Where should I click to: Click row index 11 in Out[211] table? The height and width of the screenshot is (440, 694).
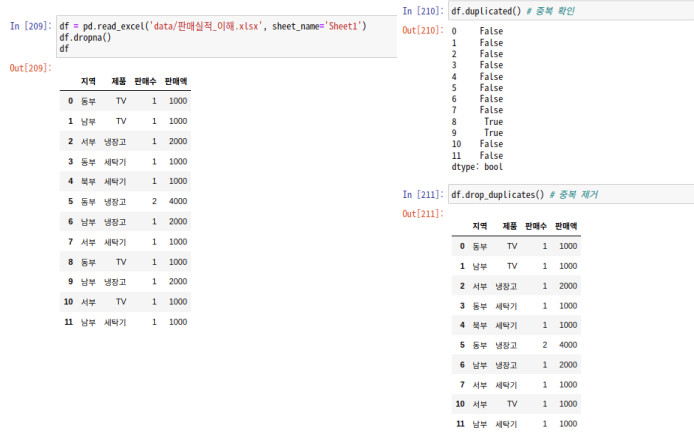460,424
